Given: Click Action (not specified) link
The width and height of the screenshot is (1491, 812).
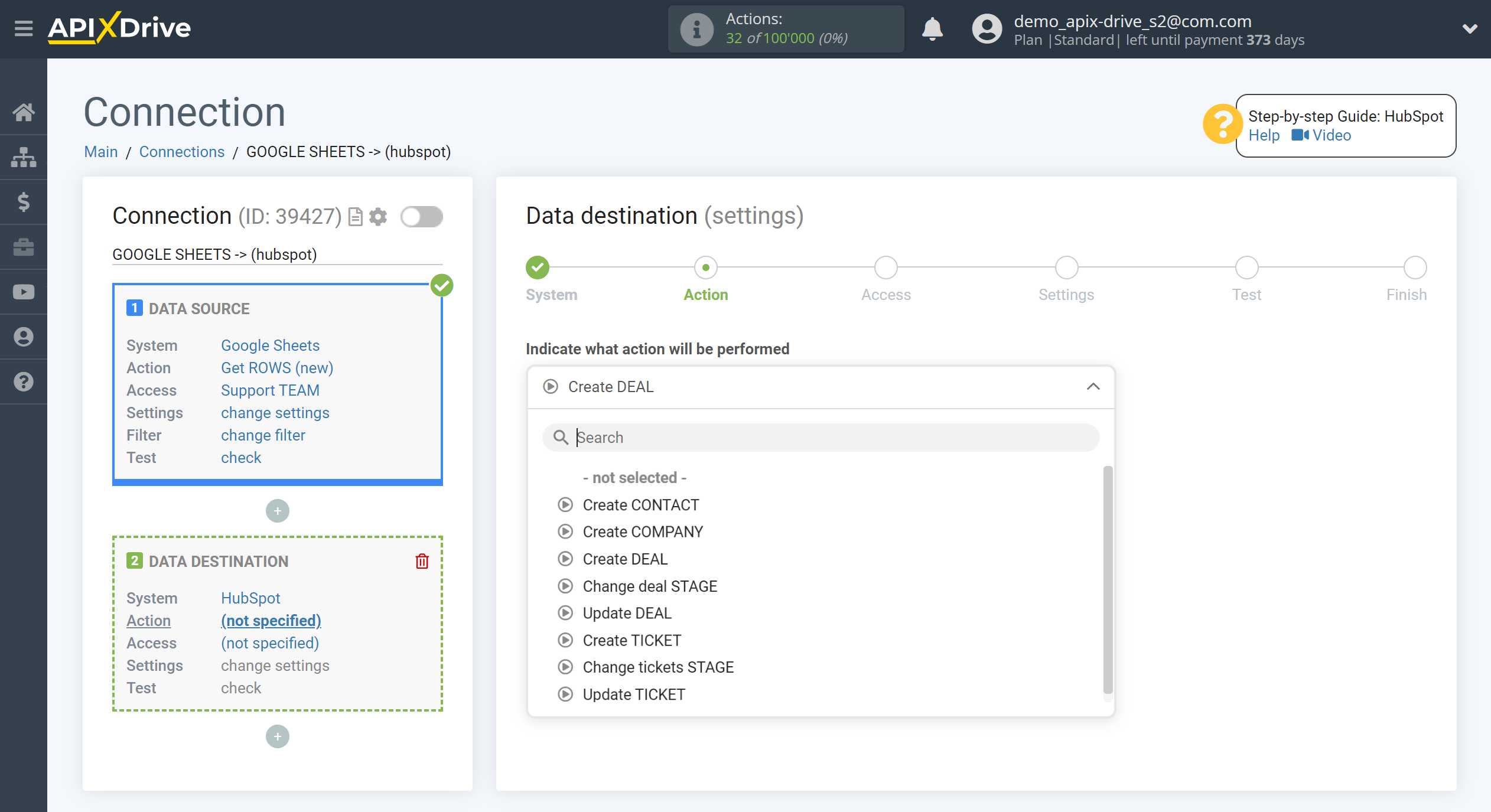Looking at the screenshot, I should coord(271,621).
